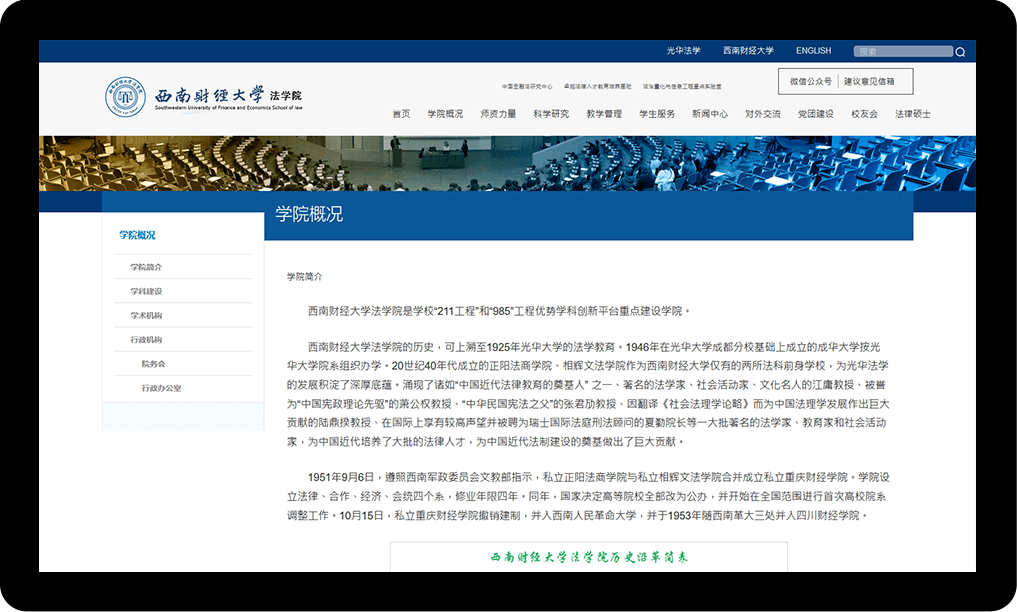Viewport: 1017px width, 612px height.
Task: Switch site language to ENGLISH
Action: (x=813, y=51)
